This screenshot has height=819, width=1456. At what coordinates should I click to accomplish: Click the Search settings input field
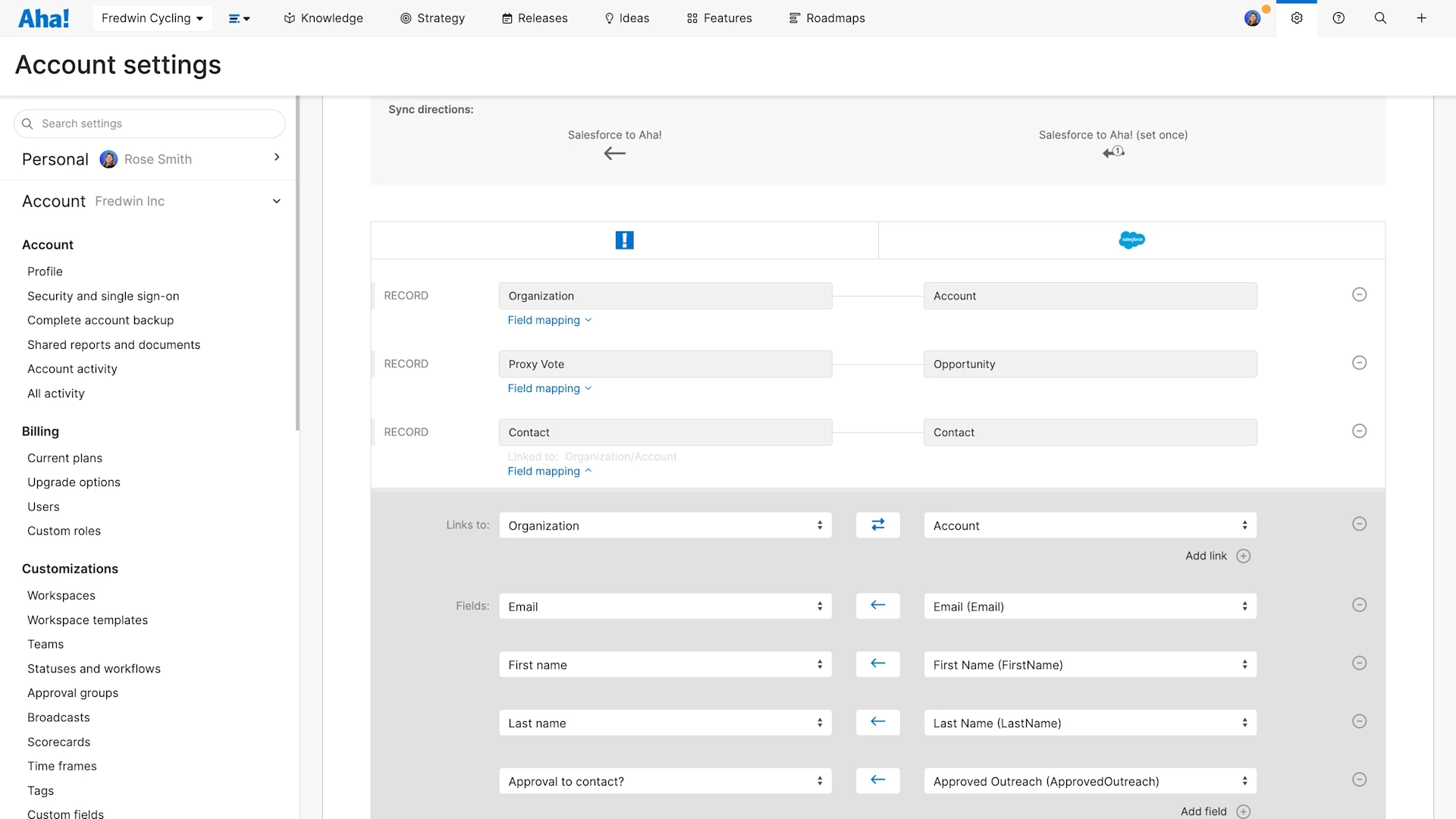click(x=149, y=123)
